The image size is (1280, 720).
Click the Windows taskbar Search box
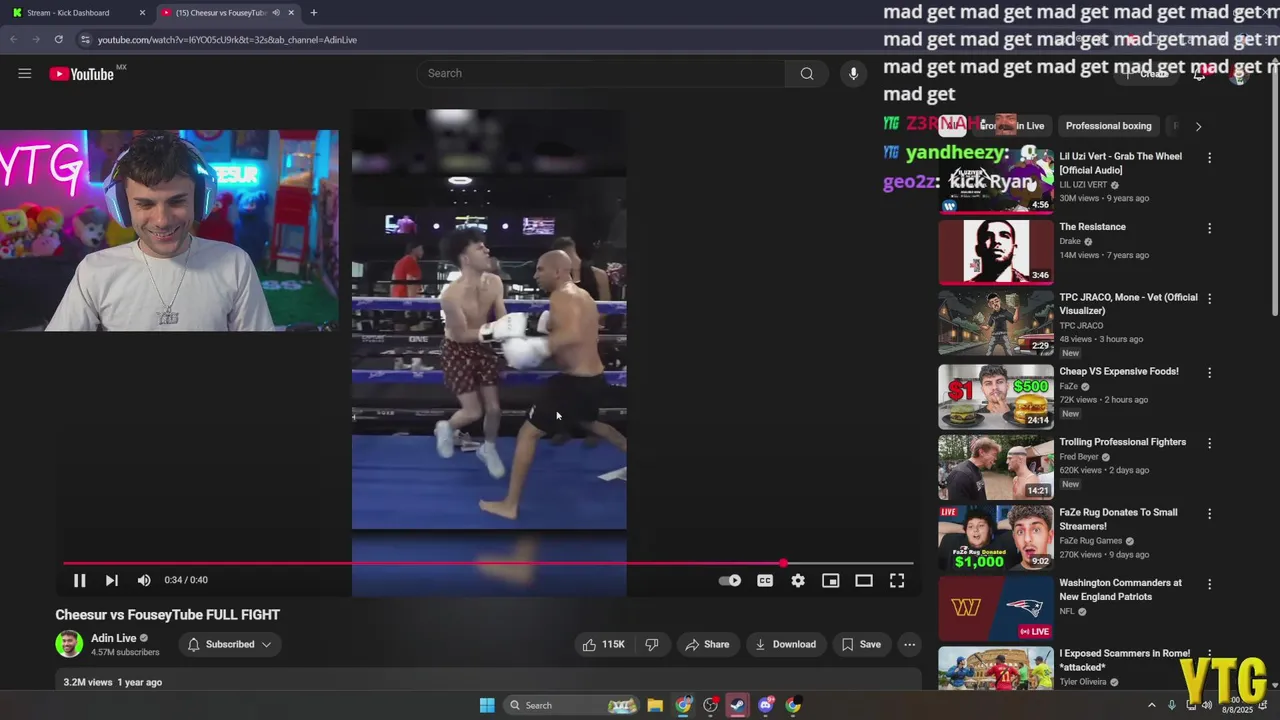570,705
